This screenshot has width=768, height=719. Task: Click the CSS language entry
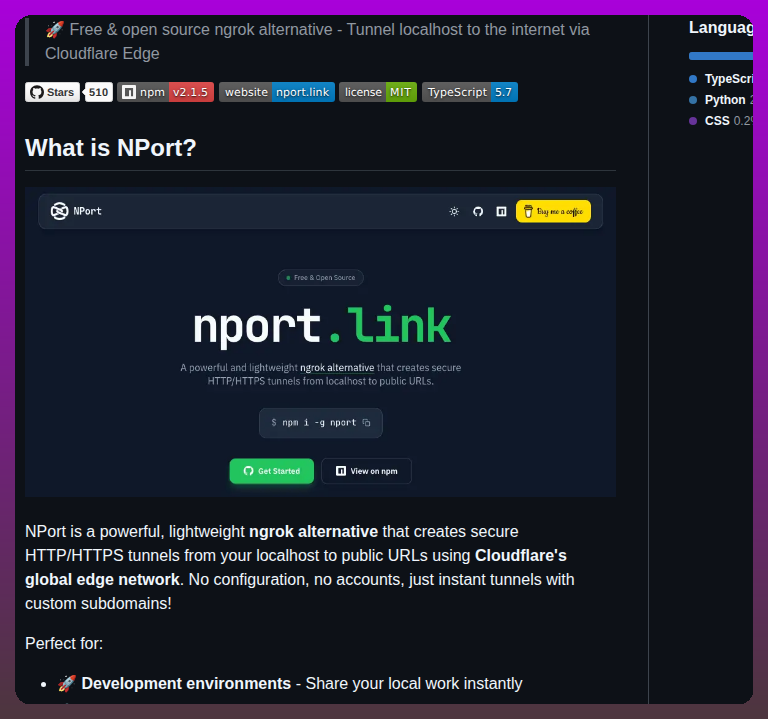pyautogui.click(x=720, y=121)
